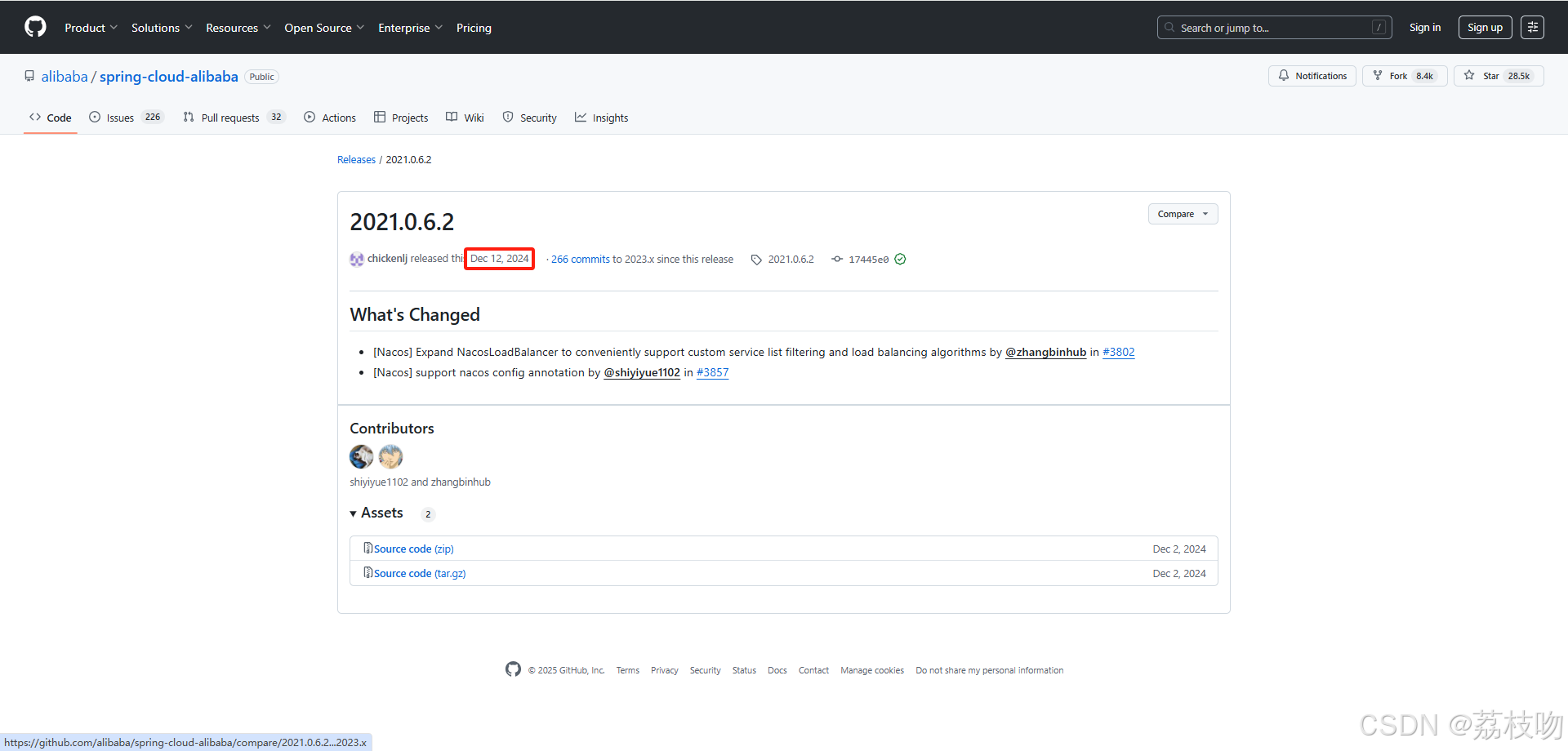Screen dimensions: 1568x751
Task: Open the Insights tab
Action: tap(601, 118)
